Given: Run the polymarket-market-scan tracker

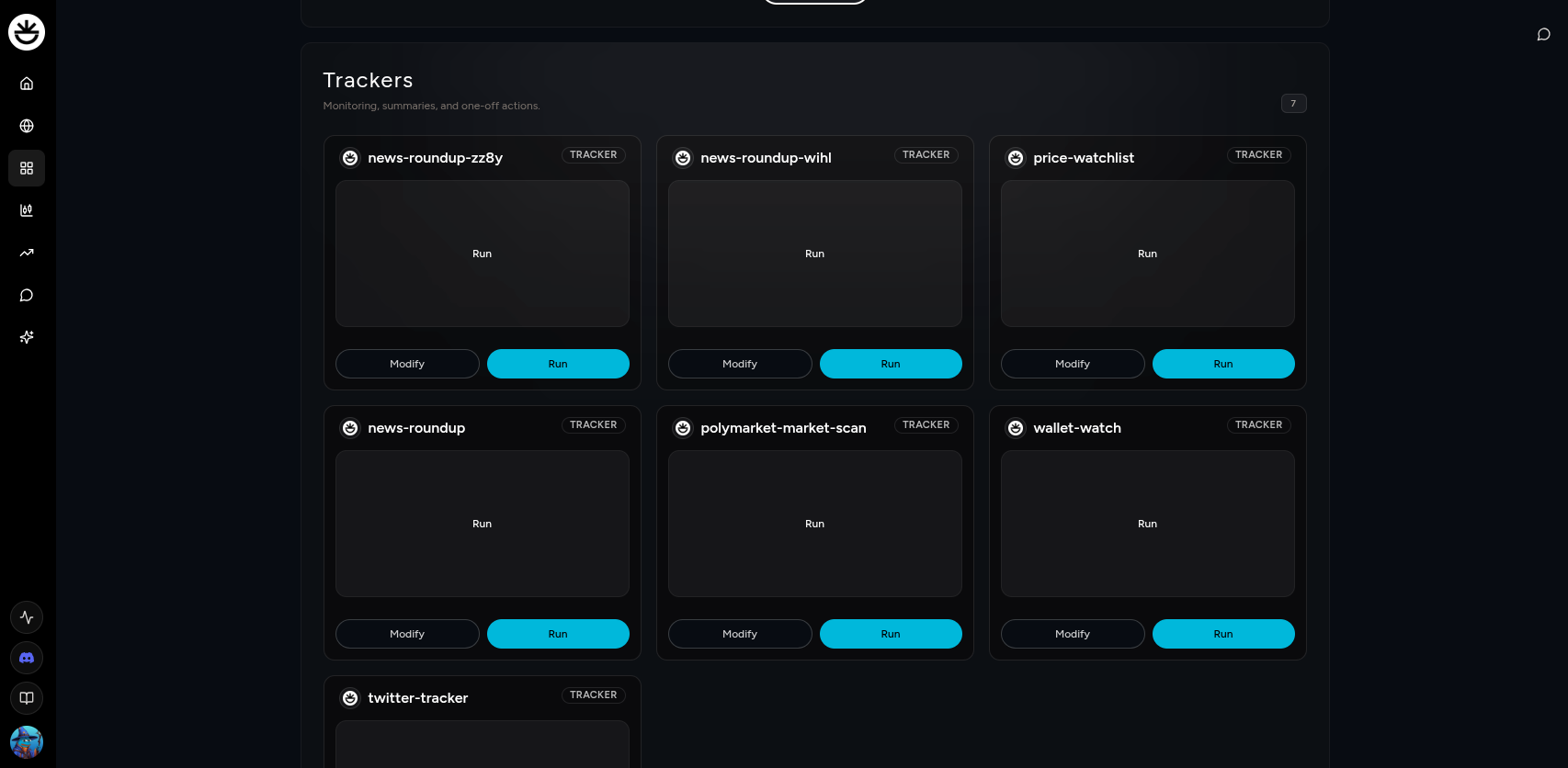Looking at the screenshot, I should [891, 634].
